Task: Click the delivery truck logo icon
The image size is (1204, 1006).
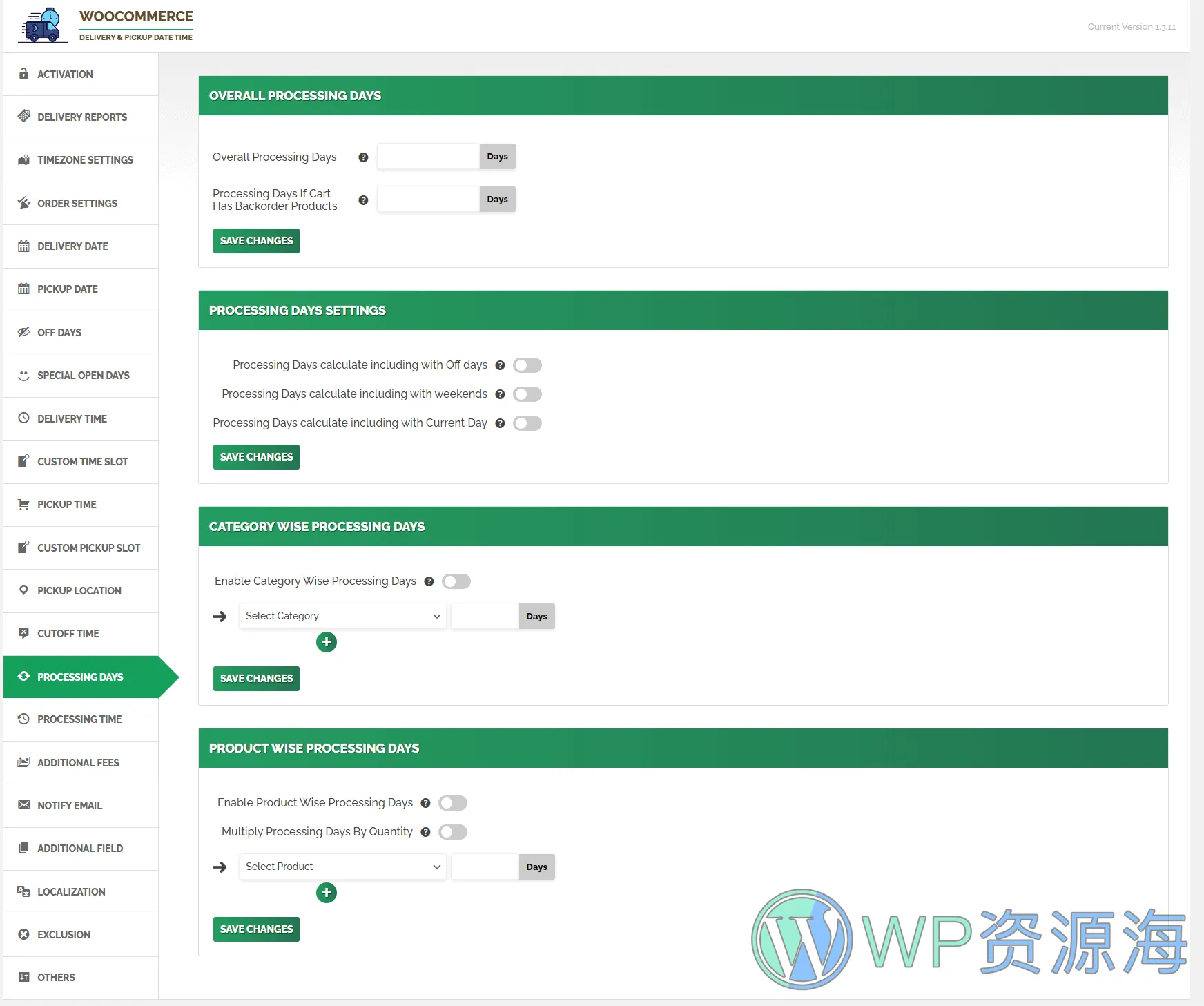Action: [x=42, y=26]
